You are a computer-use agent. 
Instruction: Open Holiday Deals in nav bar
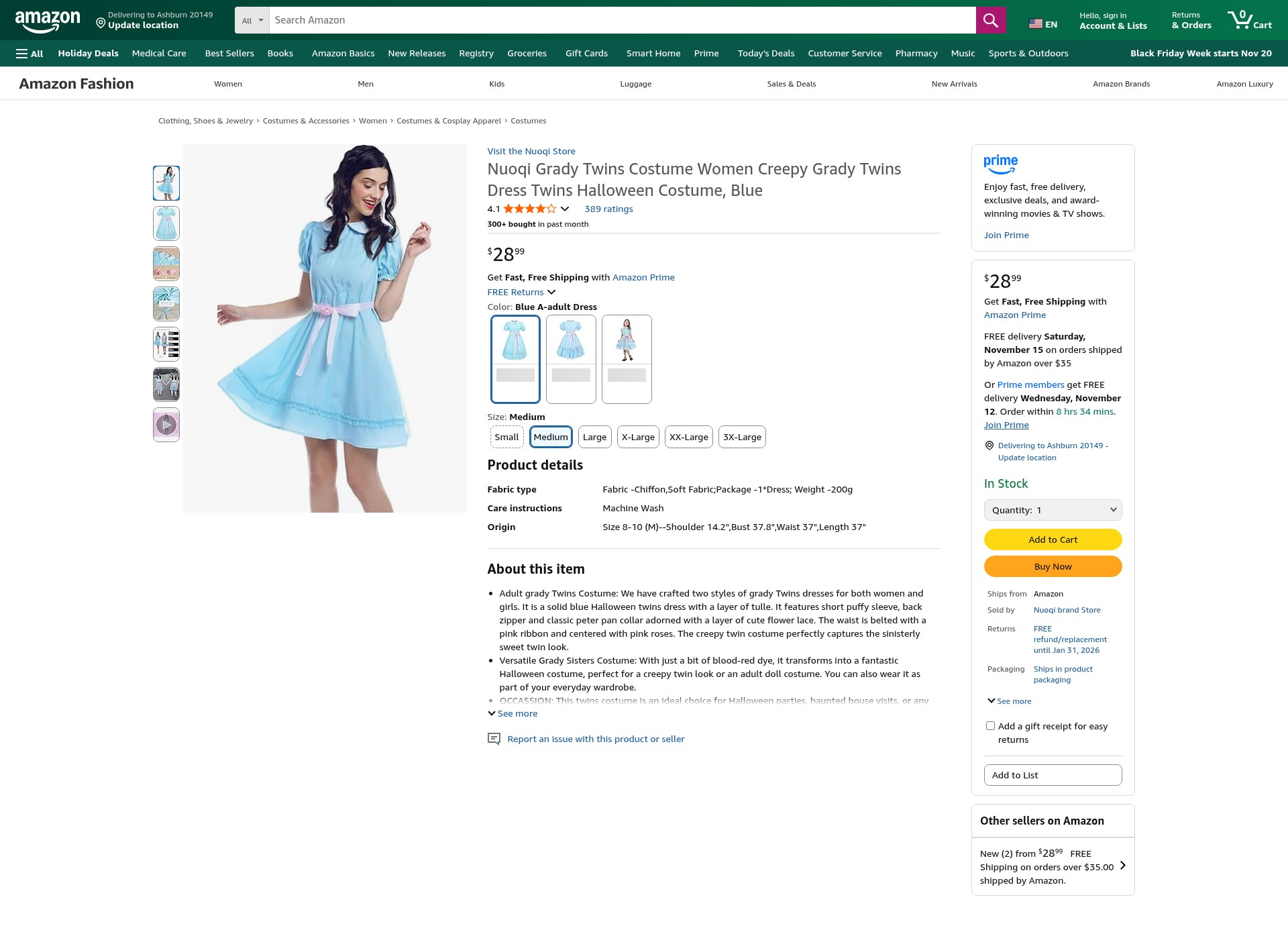pos(88,54)
